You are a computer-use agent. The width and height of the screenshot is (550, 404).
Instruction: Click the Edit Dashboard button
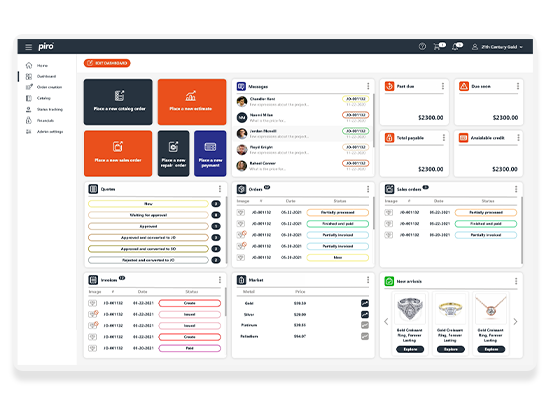107,63
